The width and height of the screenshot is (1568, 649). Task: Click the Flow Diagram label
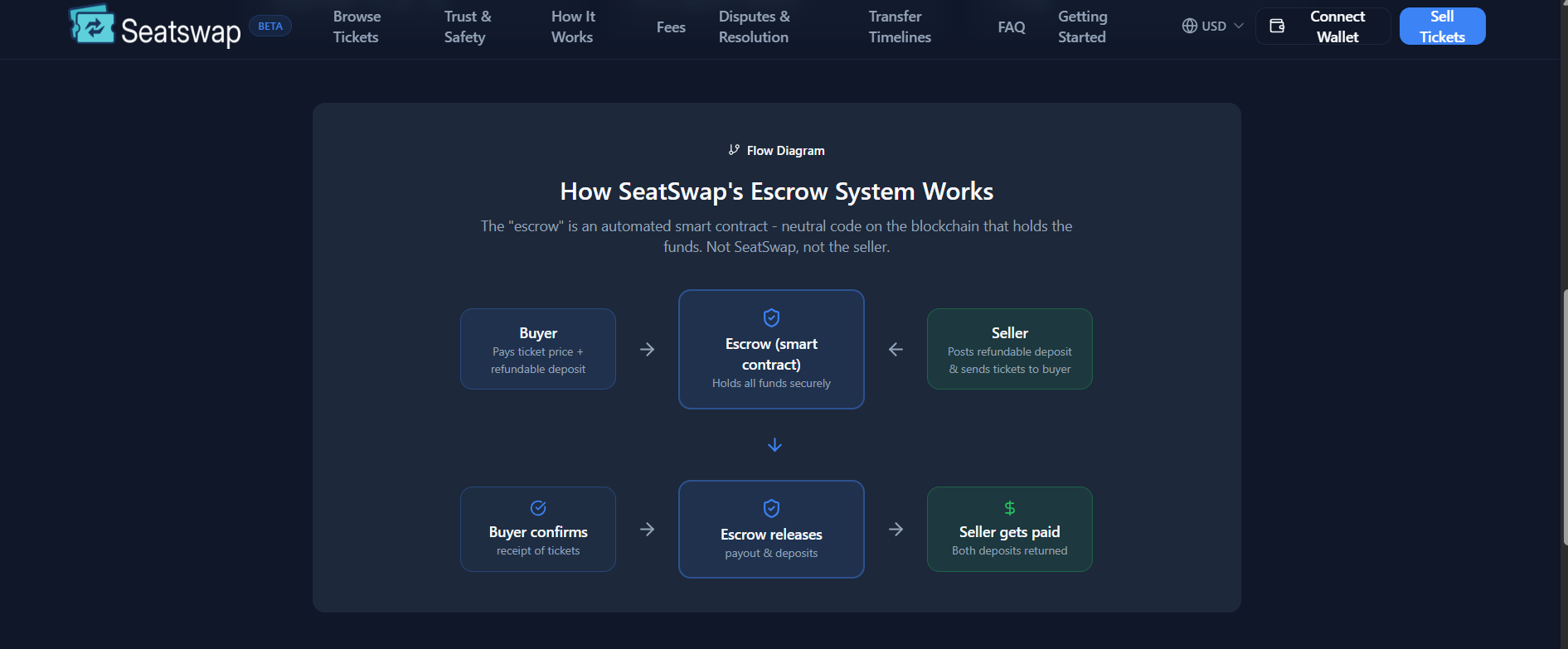(785, 151)
